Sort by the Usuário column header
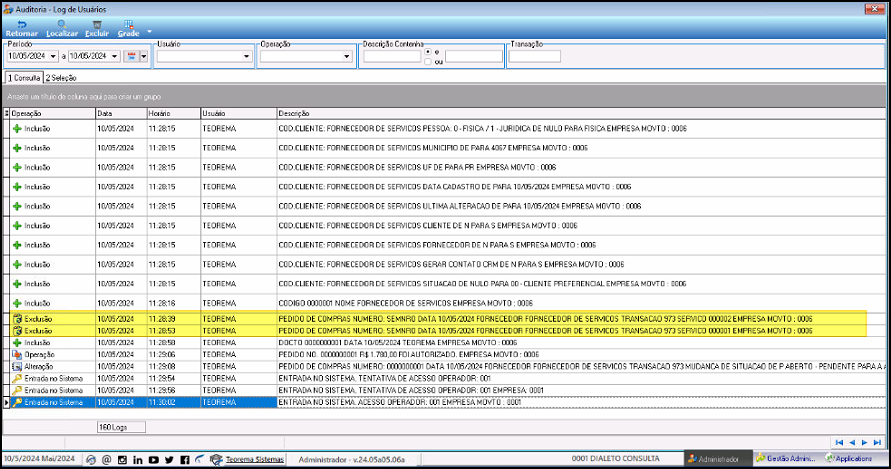891x469 pixels. click(x=239, y=114)
